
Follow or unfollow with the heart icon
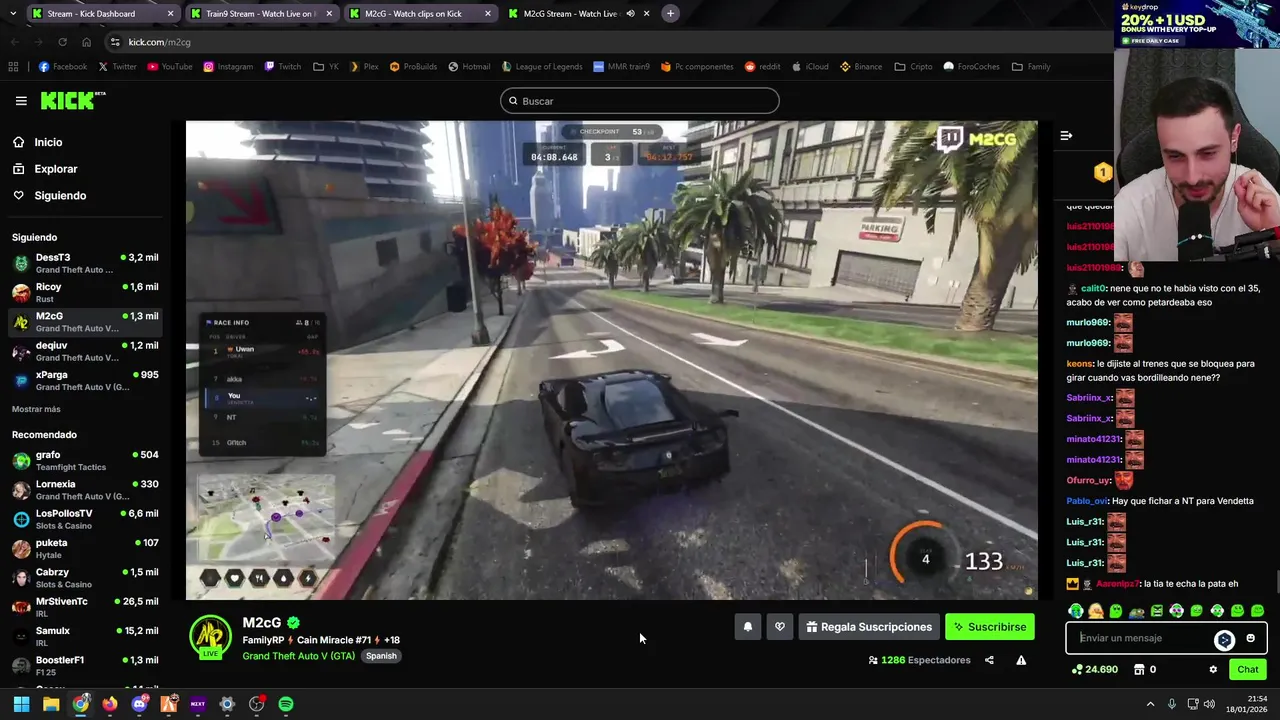(x=780, y=627)
